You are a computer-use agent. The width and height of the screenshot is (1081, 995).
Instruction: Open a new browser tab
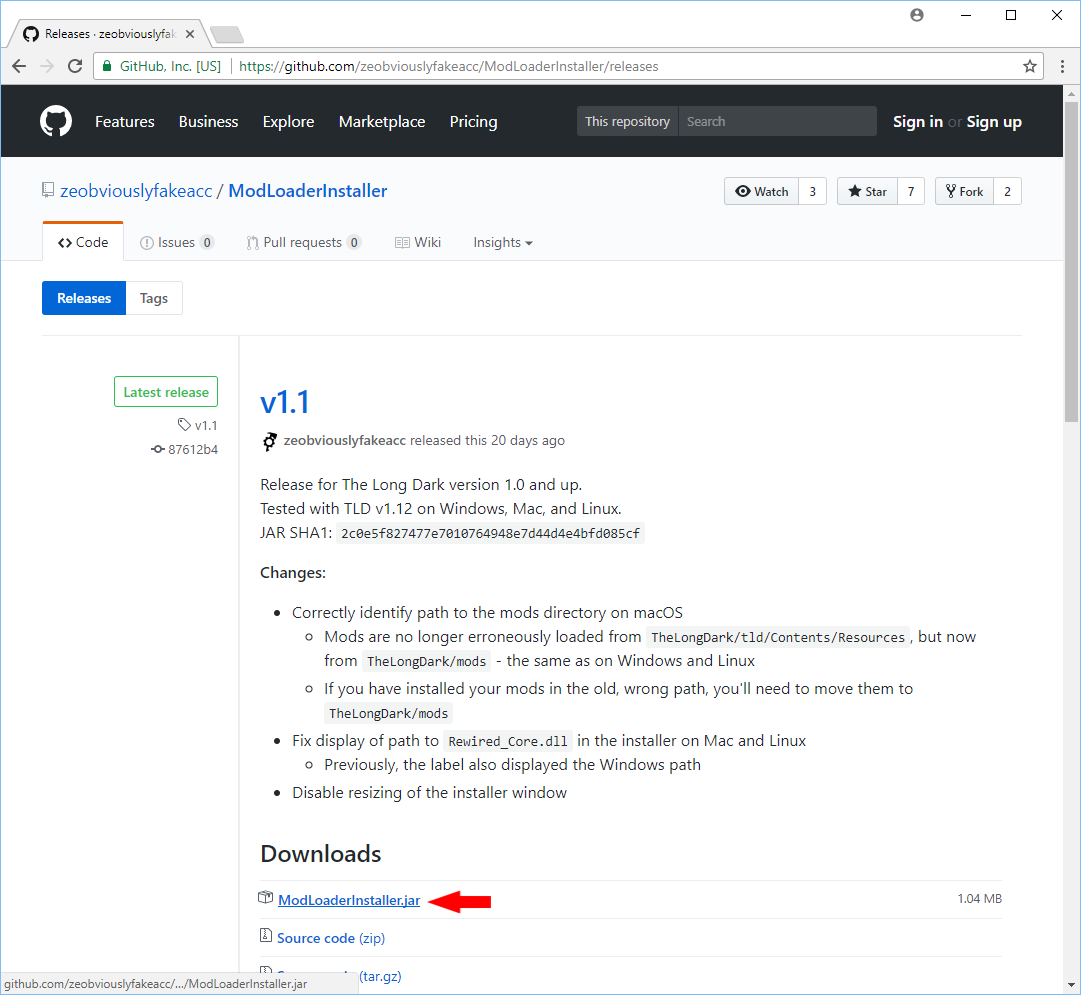227,34
